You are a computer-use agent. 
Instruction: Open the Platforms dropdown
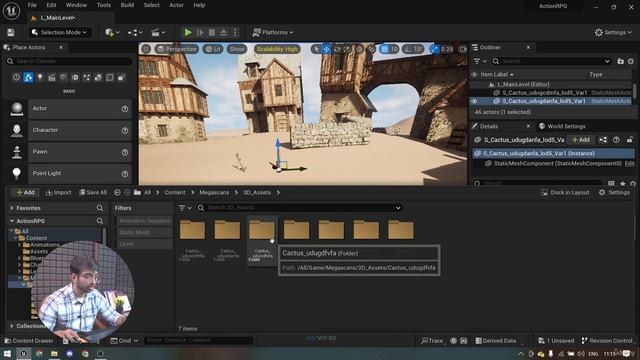point(273,32)
